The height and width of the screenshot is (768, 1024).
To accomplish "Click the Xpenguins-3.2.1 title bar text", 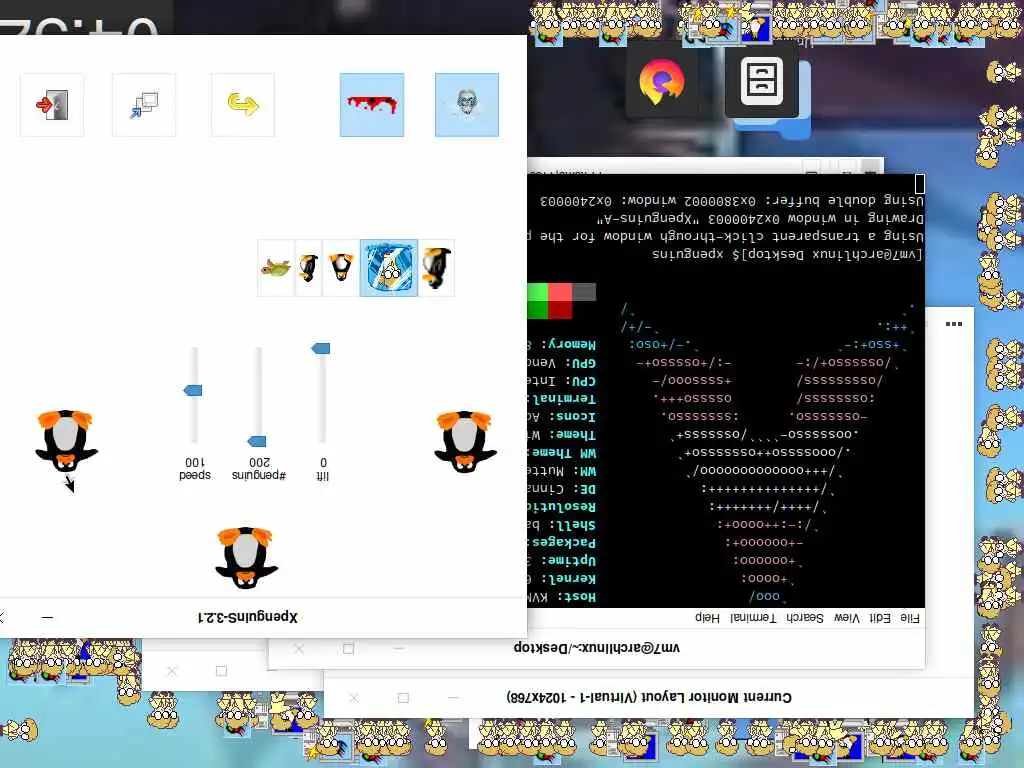I will 248,616.
